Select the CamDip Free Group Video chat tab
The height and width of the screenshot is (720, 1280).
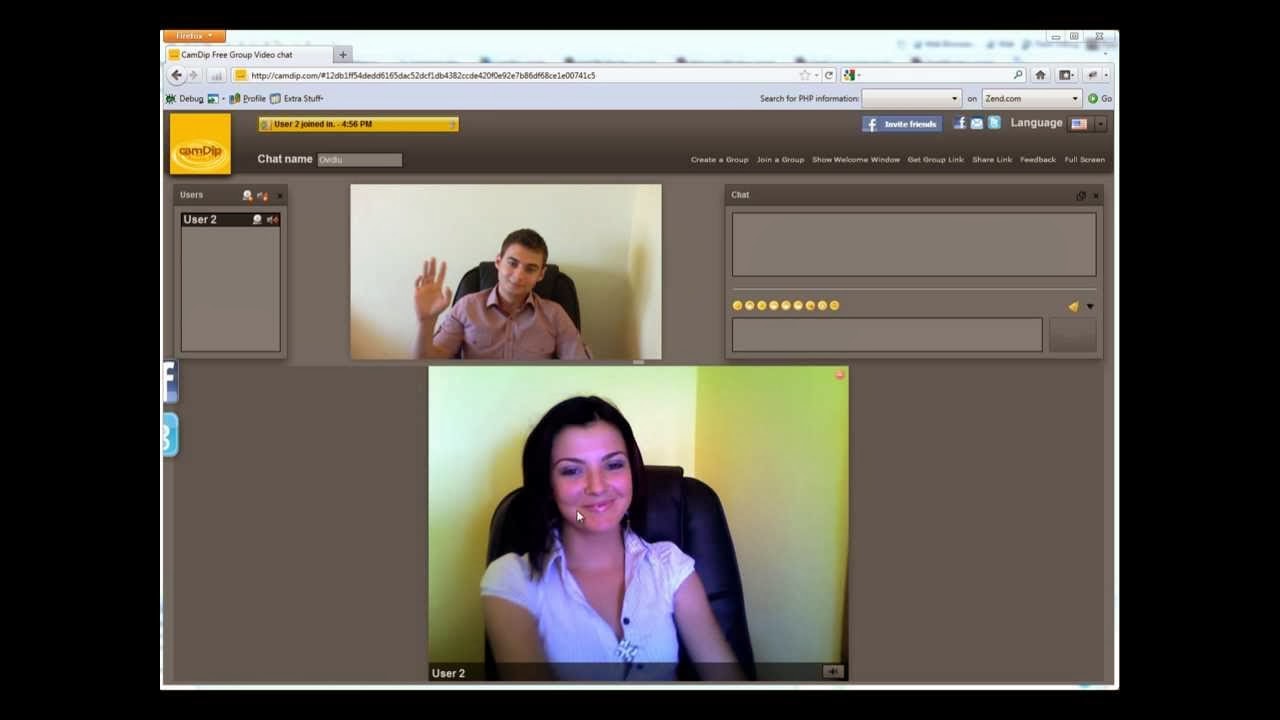248,55
